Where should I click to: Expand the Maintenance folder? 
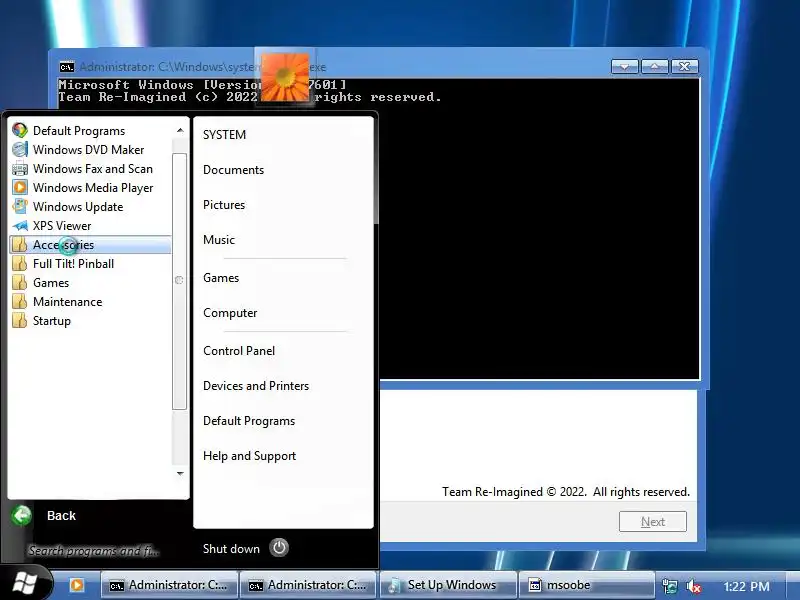pos(90,302)
